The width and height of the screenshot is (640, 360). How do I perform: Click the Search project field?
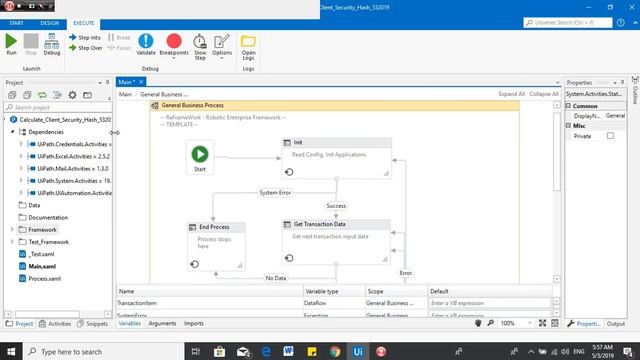click(x=58, y=107)
